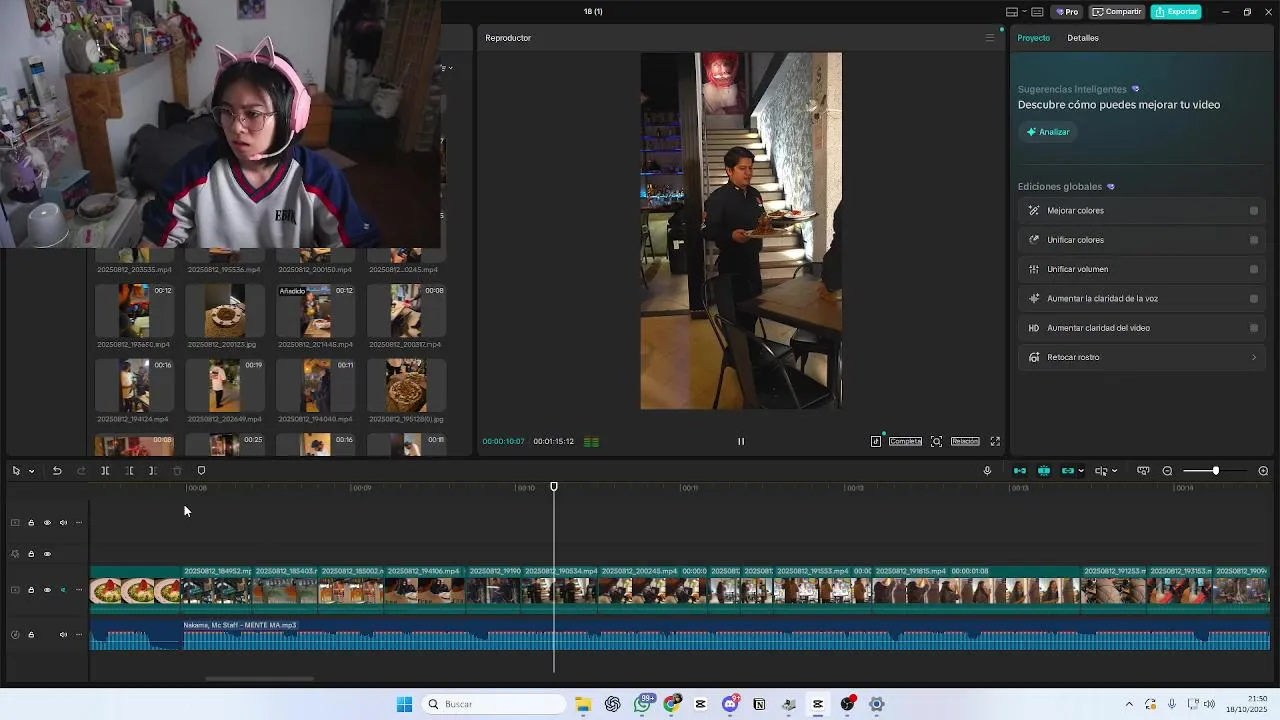Click first layout icon in title bar

pyautogui.click(x=1012, y=12)
